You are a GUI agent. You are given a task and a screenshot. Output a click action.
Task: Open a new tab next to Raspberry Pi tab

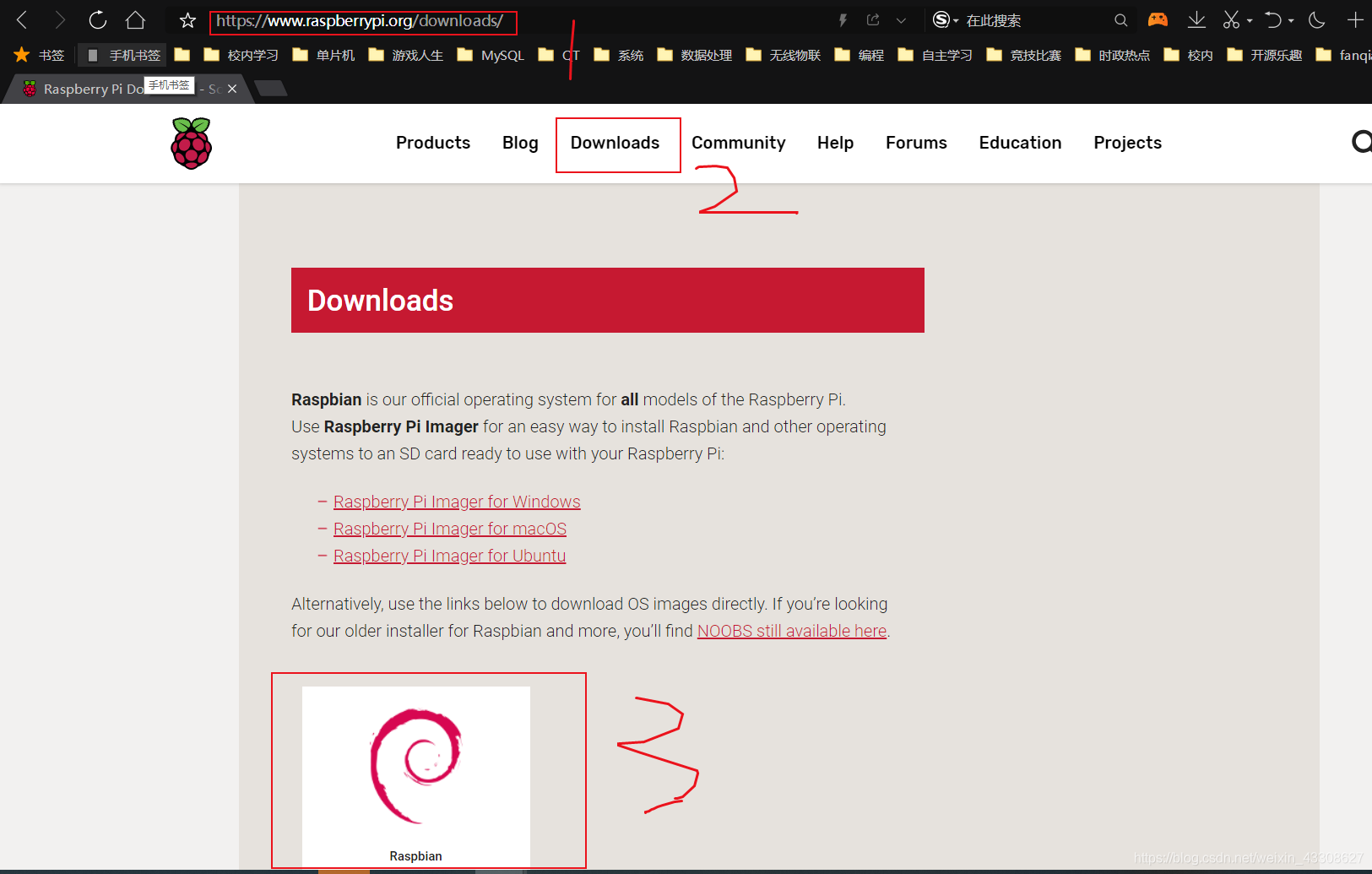point(271,89)
